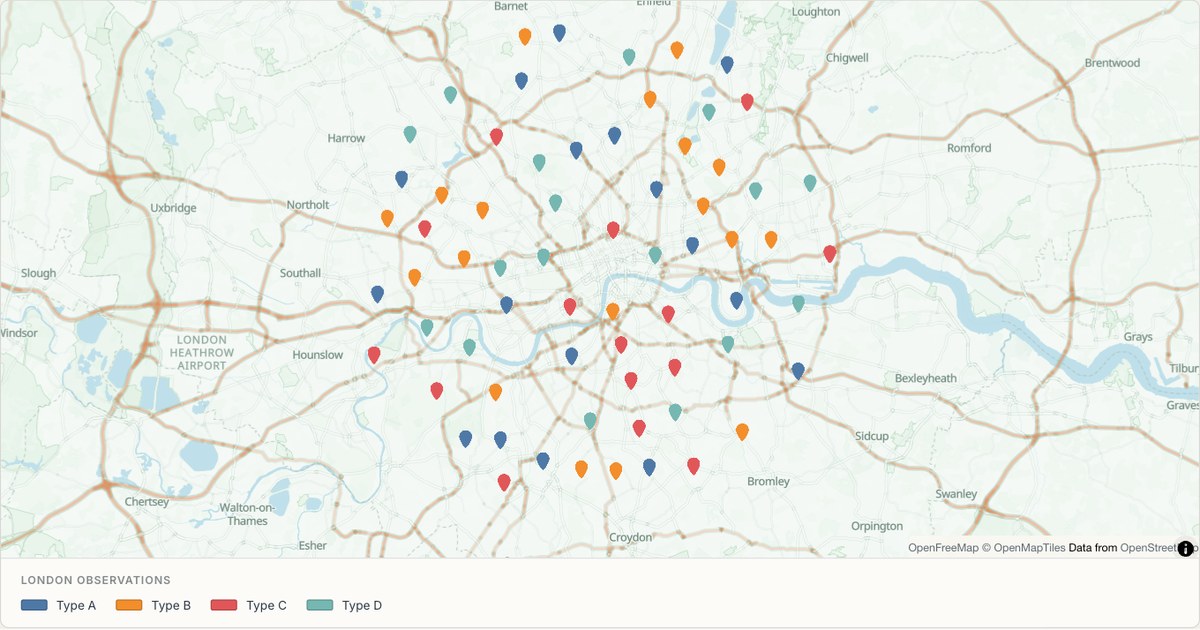Click the Grays place label
This screenshot has width=1200, height=630.
coord(1138,337)
